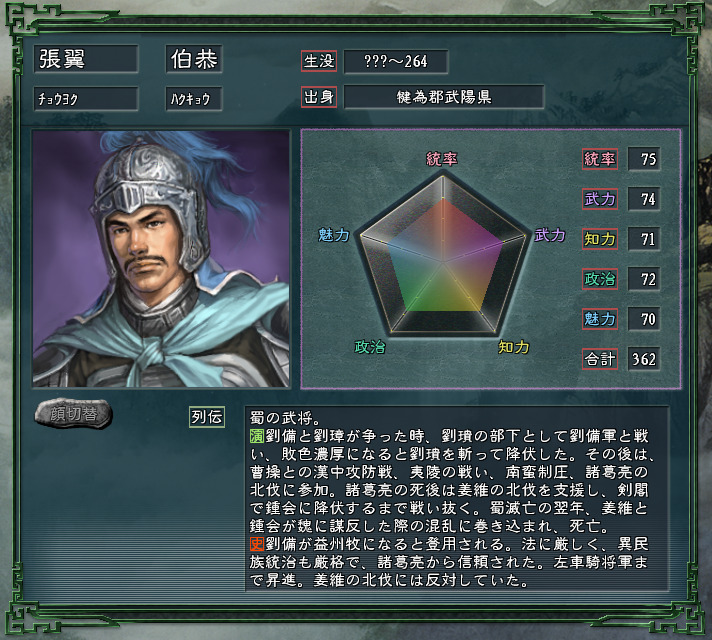
Task: Select the 政治 politics stat label
Action: click(600, 279)
